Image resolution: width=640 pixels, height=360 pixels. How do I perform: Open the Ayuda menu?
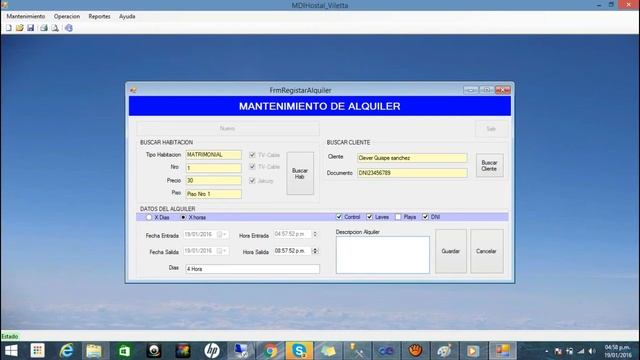[127, 16]
